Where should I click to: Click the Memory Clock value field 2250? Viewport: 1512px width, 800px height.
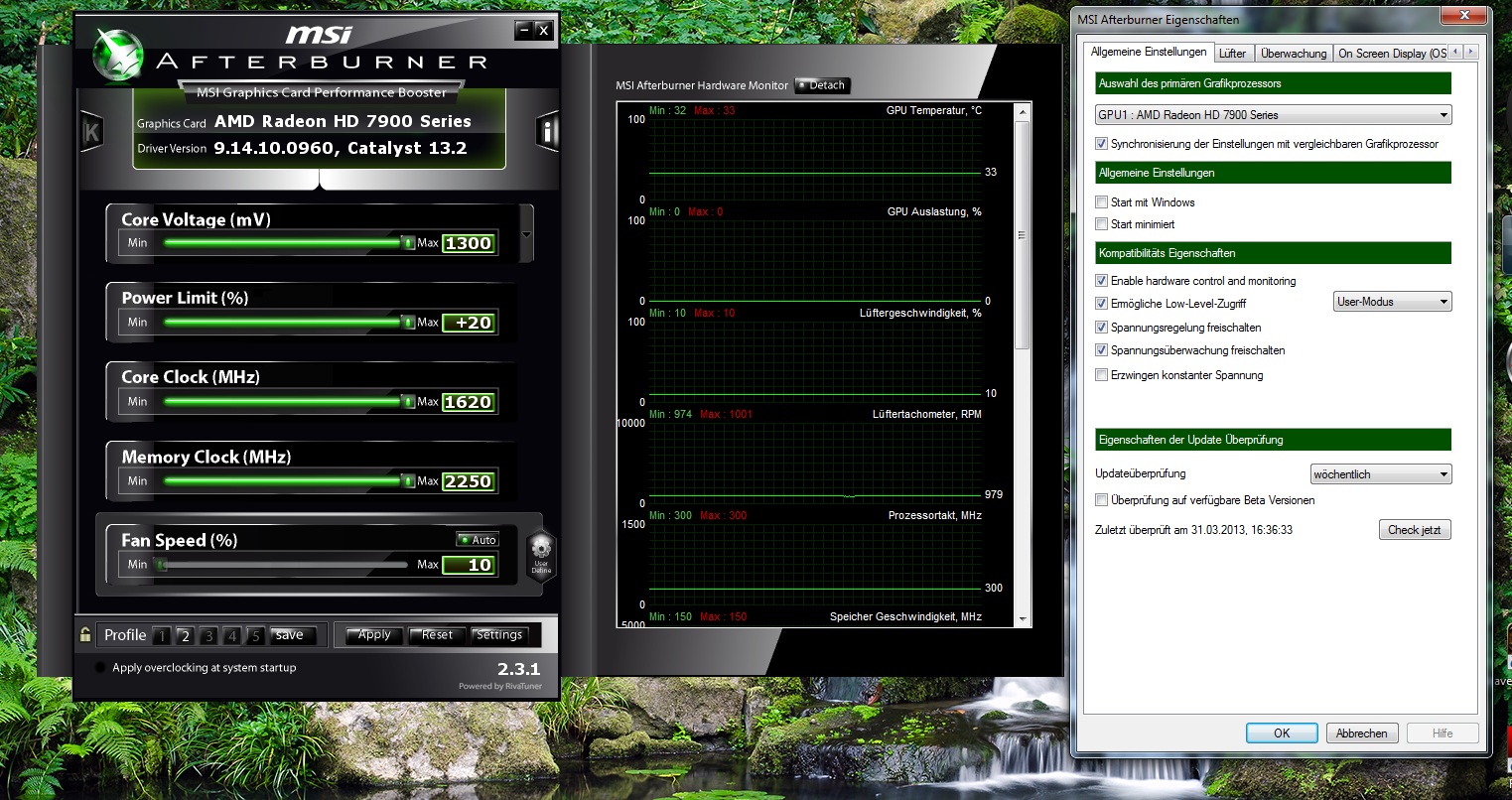(469, 481)
